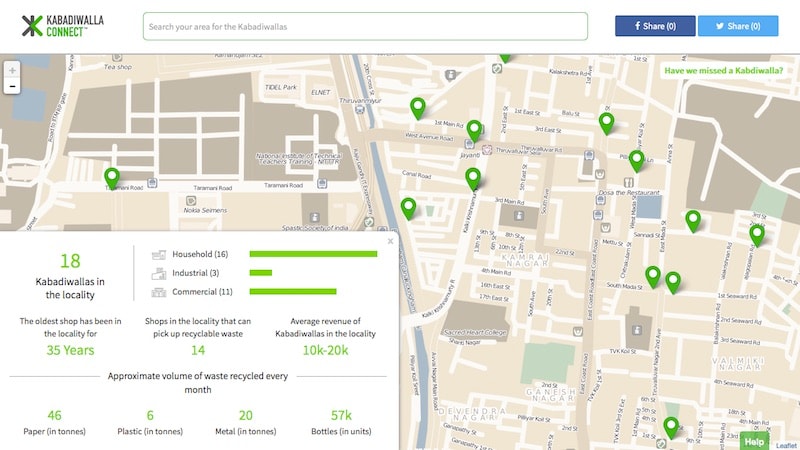Click the '35 Years' oldest shop value
Viewport: 800px width, 450px height.
(x=70, y=350)
